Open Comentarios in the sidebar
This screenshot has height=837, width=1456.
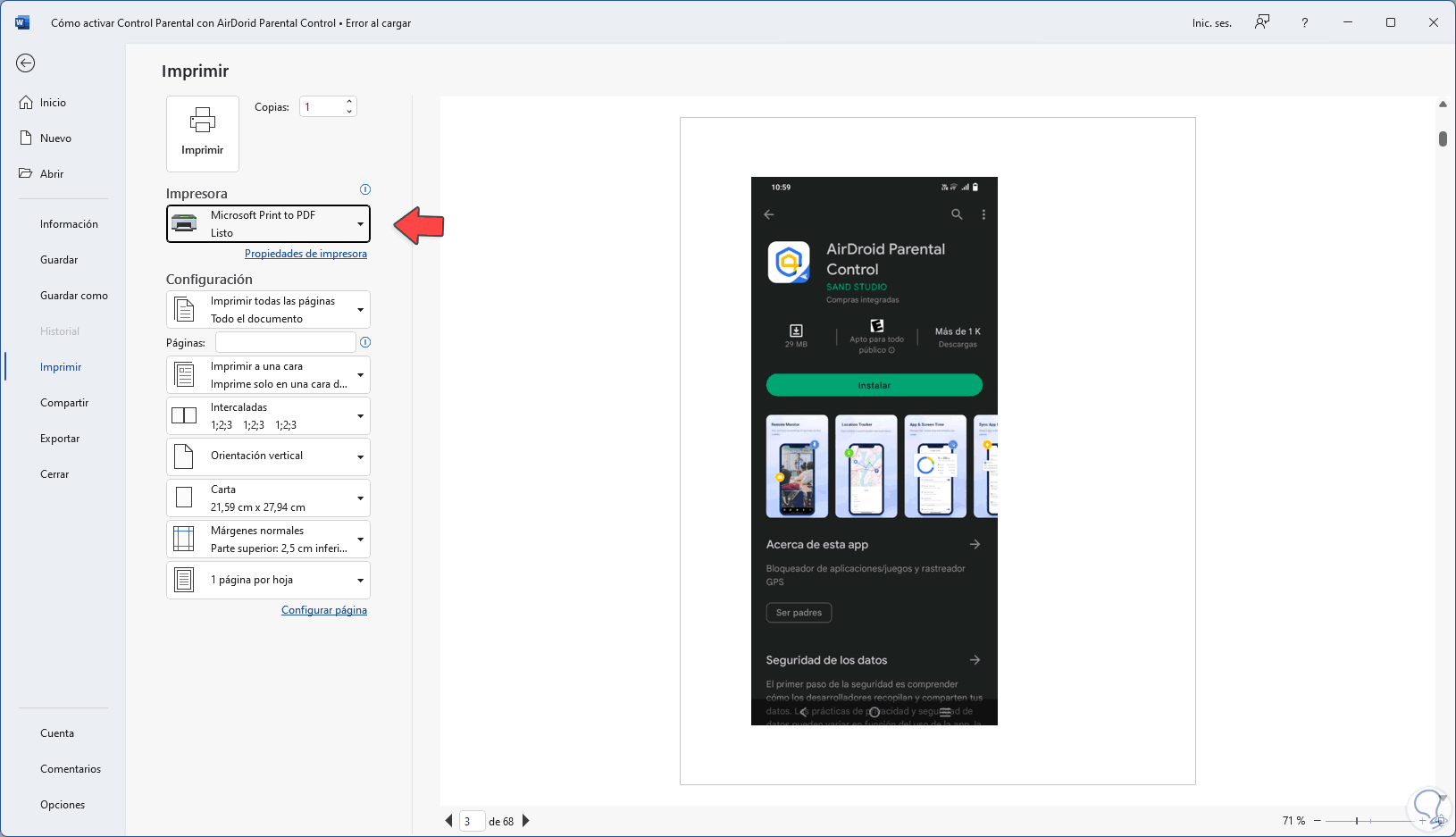click(x=71, y=769)
